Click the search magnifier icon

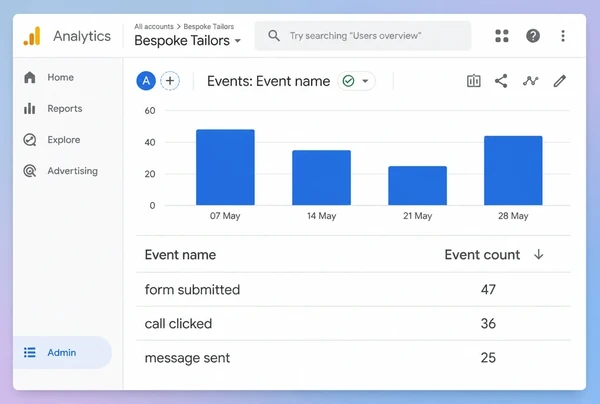click(274, 36)
